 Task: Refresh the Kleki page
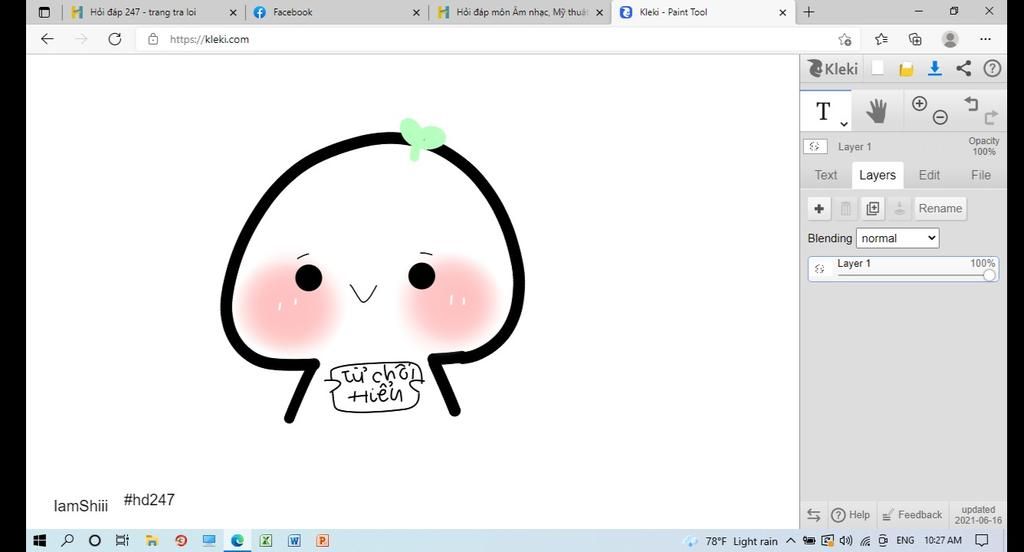tap(115, 39)
